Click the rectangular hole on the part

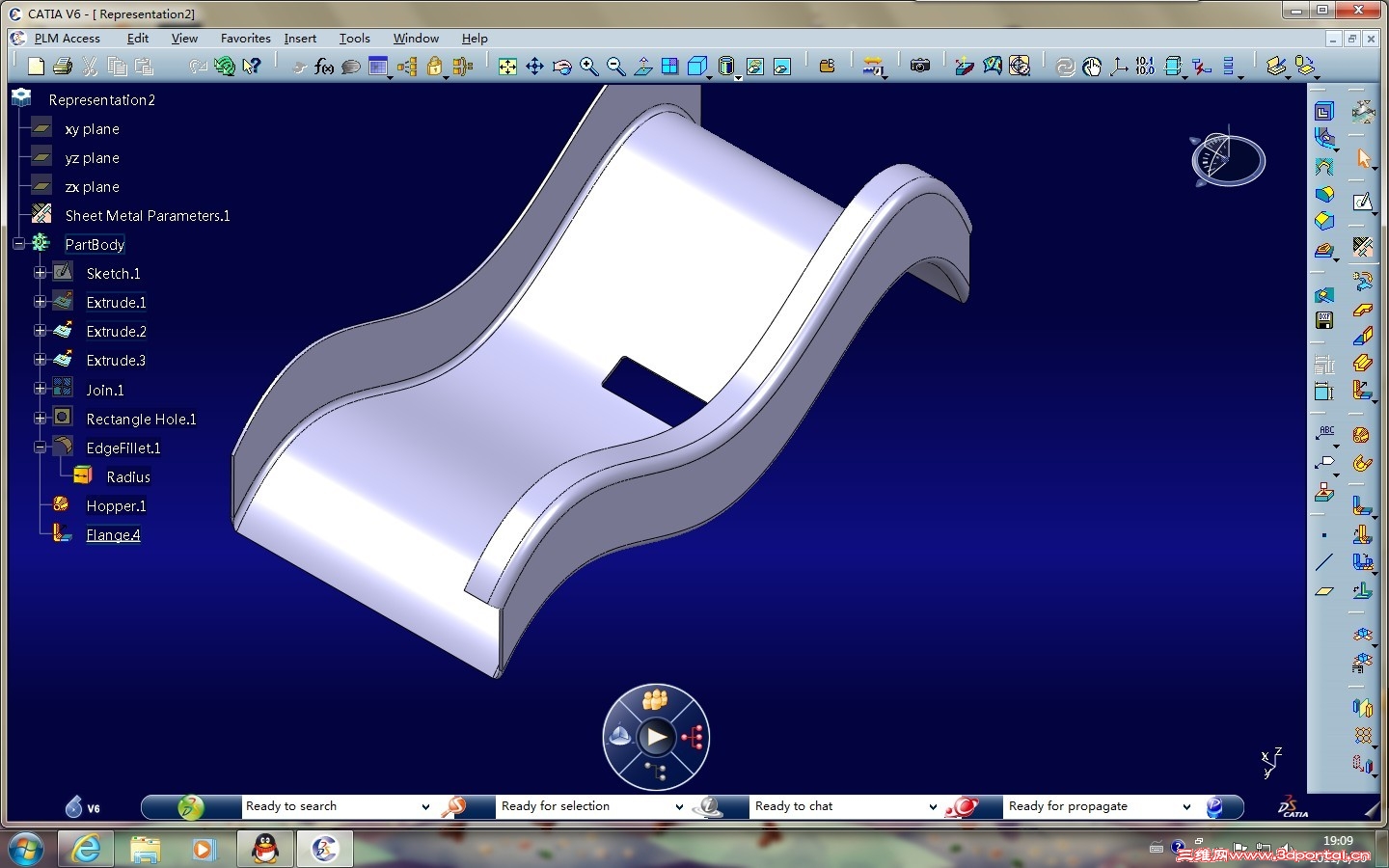653,391
